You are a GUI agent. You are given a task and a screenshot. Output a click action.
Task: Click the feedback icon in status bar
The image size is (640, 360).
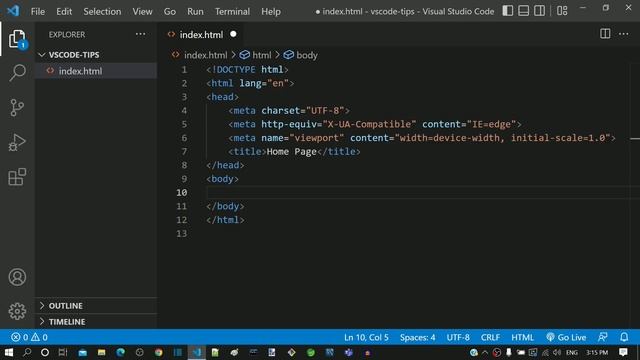click(602, 337)
